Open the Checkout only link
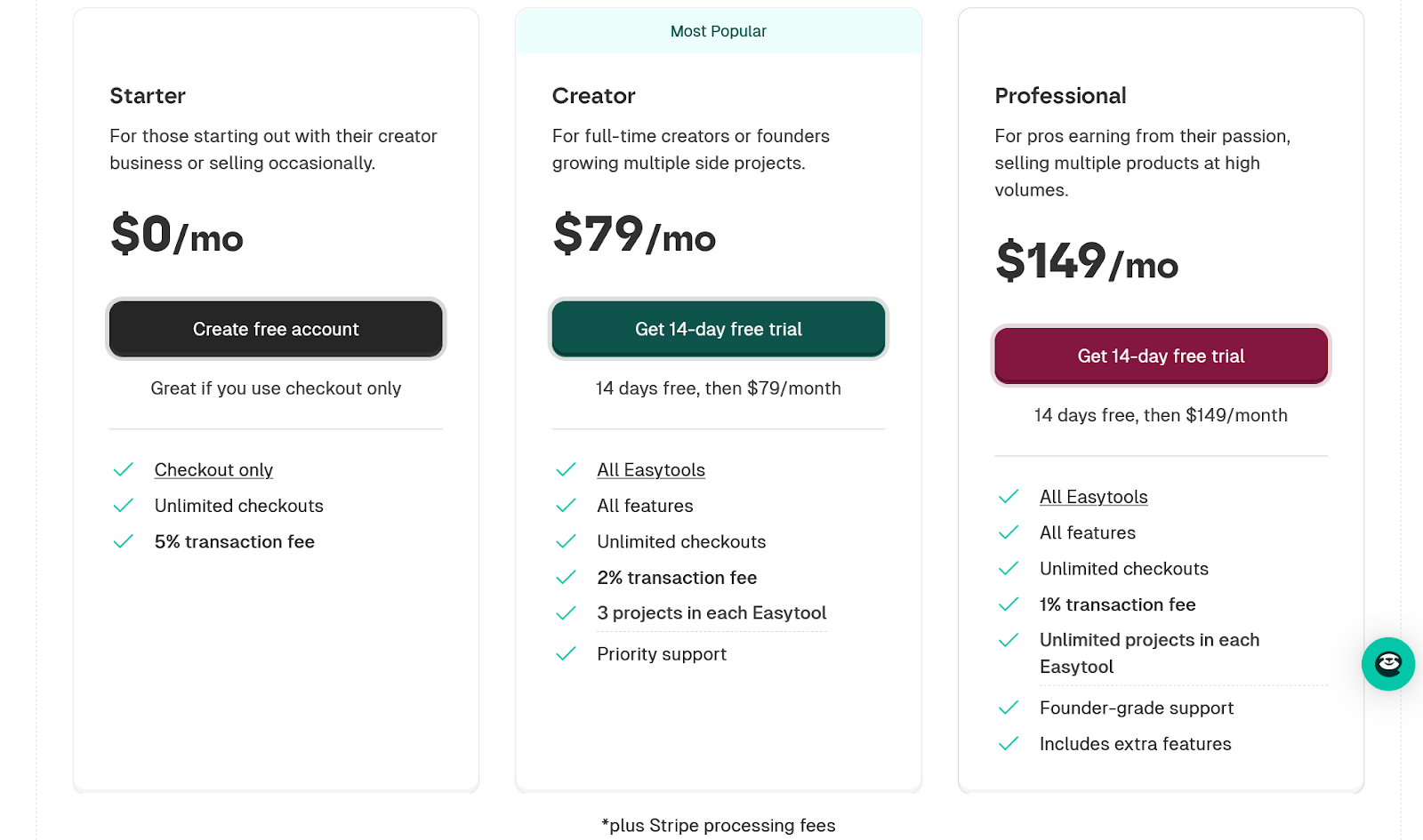 click(213, 469)
